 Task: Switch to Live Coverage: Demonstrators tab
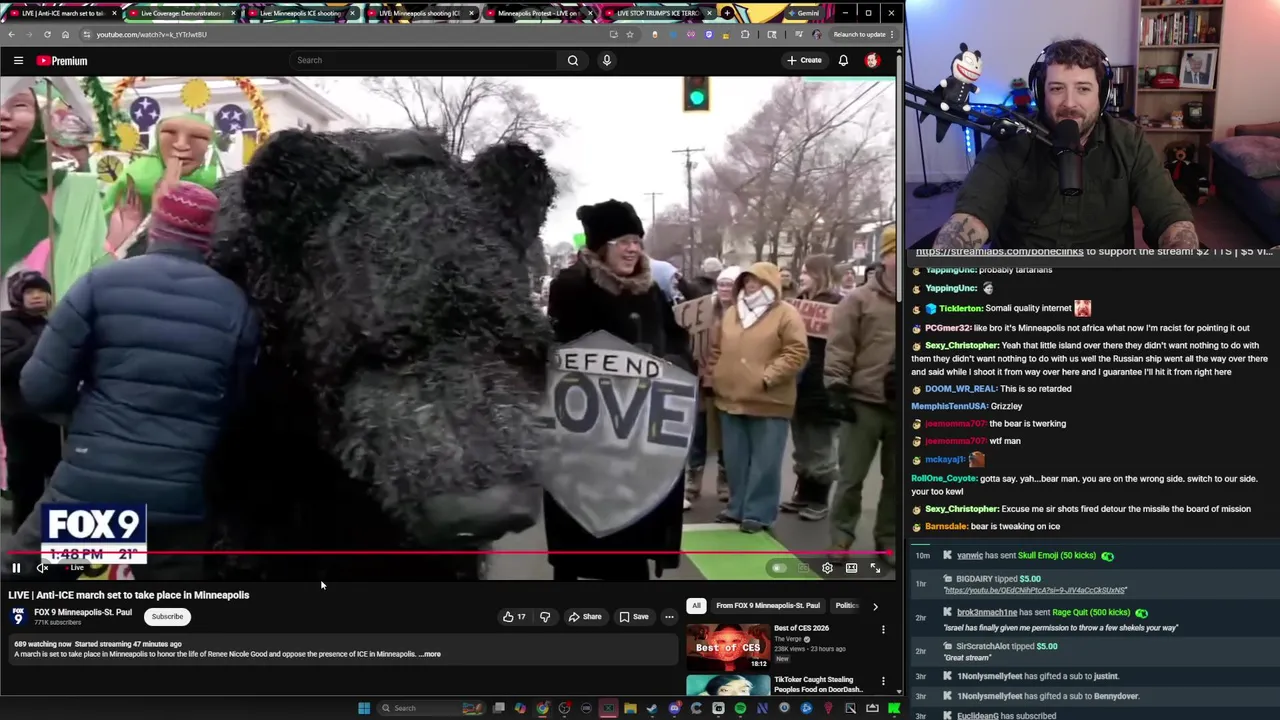point(180,14)
